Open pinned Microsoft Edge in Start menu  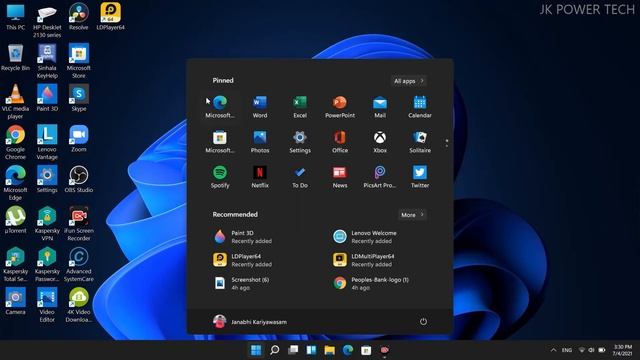coord(220,107)
